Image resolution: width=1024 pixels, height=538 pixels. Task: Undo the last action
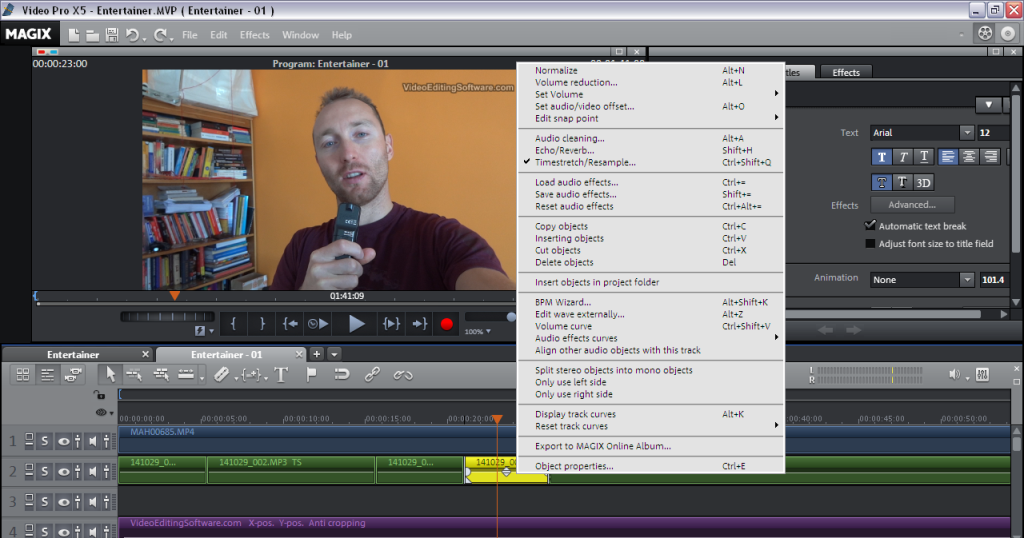pyautogui.click(x=133, y=35)
